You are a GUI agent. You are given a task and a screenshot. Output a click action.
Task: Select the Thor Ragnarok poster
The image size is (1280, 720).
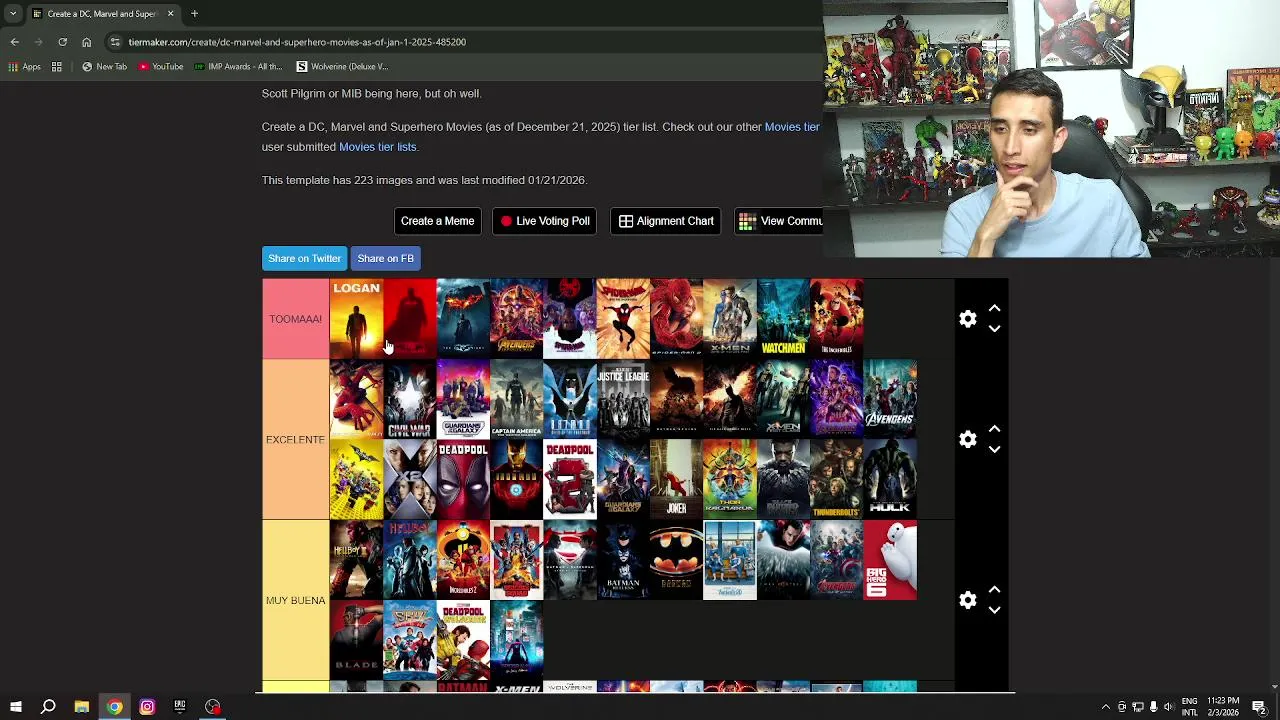coord(729,479)
